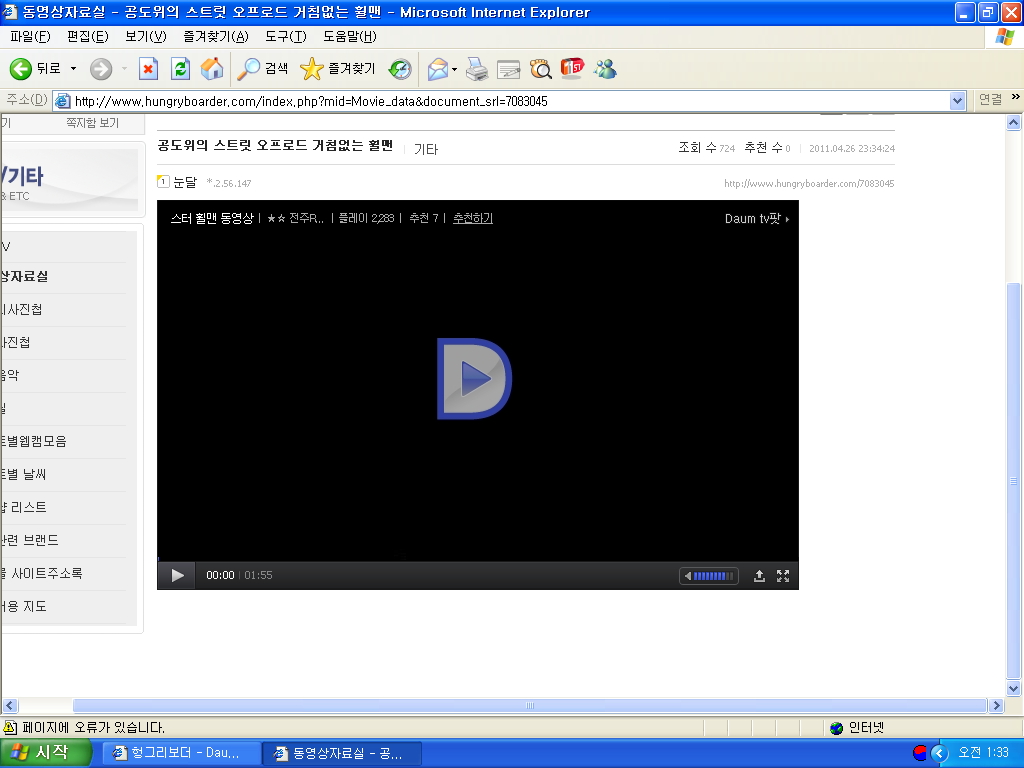Expand hidden tray icons arrow
This screenshot has height=768, width=1024.
(x=939, y=753)
